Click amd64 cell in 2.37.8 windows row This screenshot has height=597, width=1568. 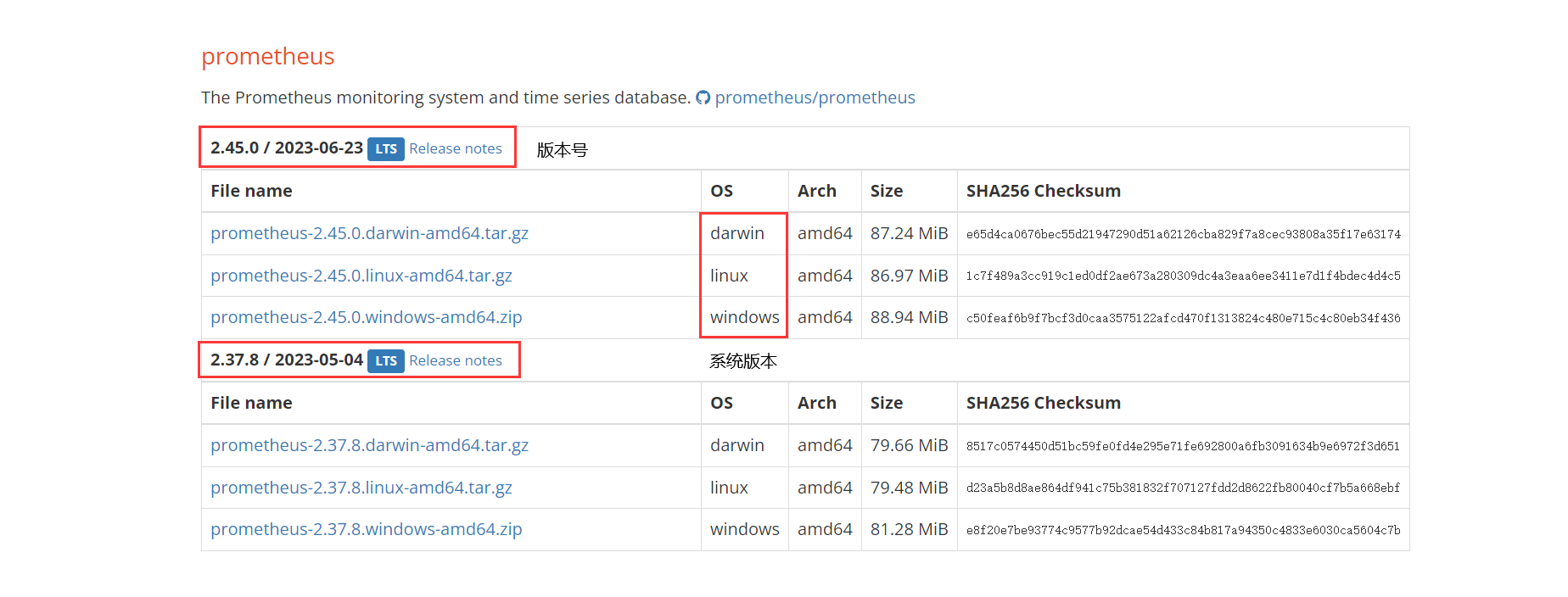tap(825, 529)
